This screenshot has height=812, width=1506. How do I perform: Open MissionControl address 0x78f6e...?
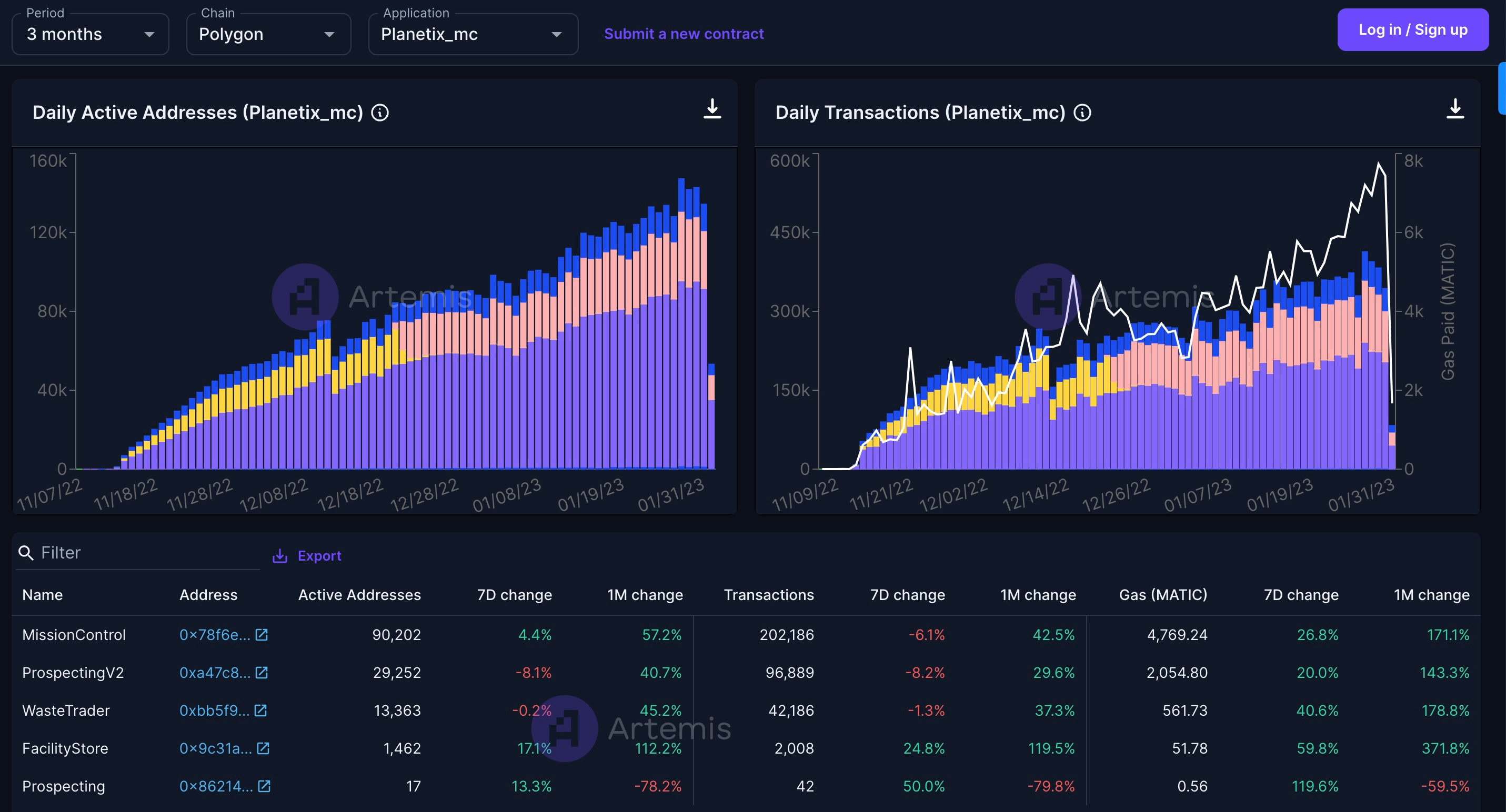pyautogui.click(x=215, y=634)
